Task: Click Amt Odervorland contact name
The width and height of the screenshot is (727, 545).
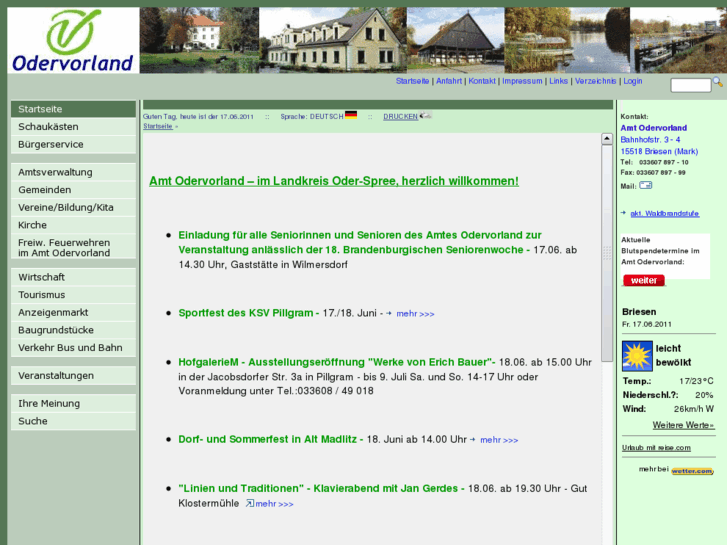Action: (654, 128)
